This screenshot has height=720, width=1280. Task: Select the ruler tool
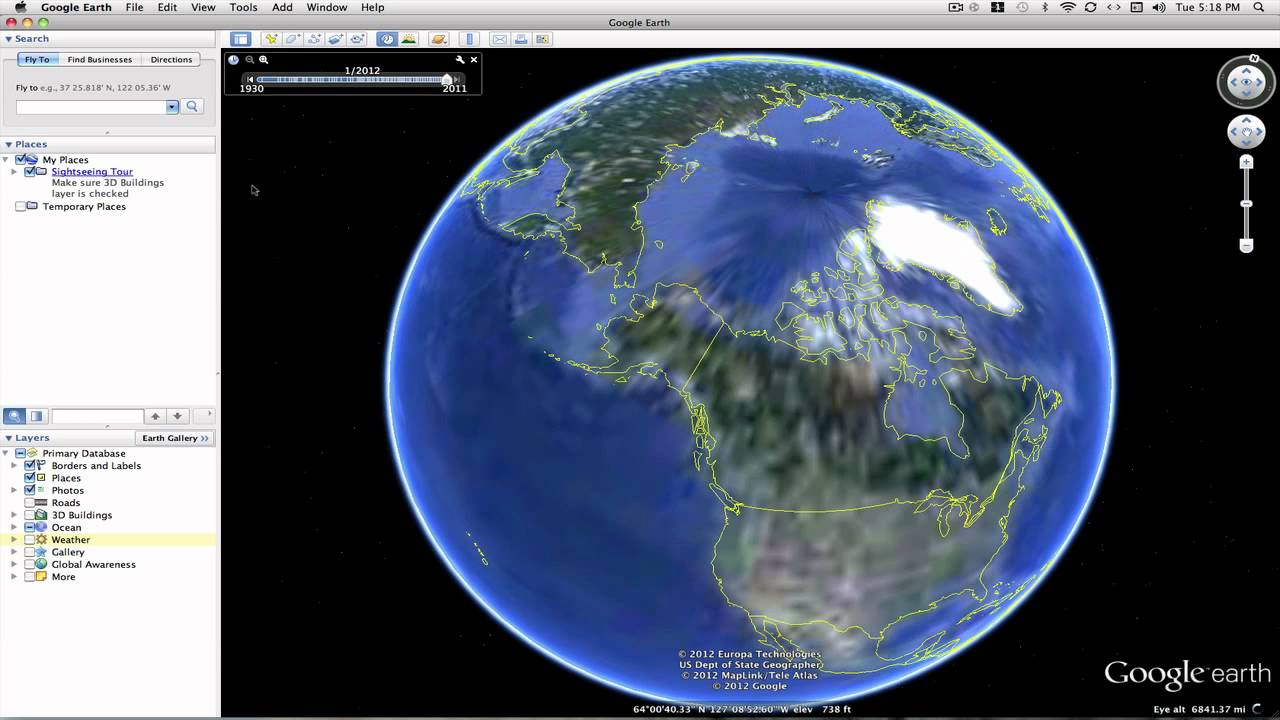pyautogui.click(x=470, y=39)
